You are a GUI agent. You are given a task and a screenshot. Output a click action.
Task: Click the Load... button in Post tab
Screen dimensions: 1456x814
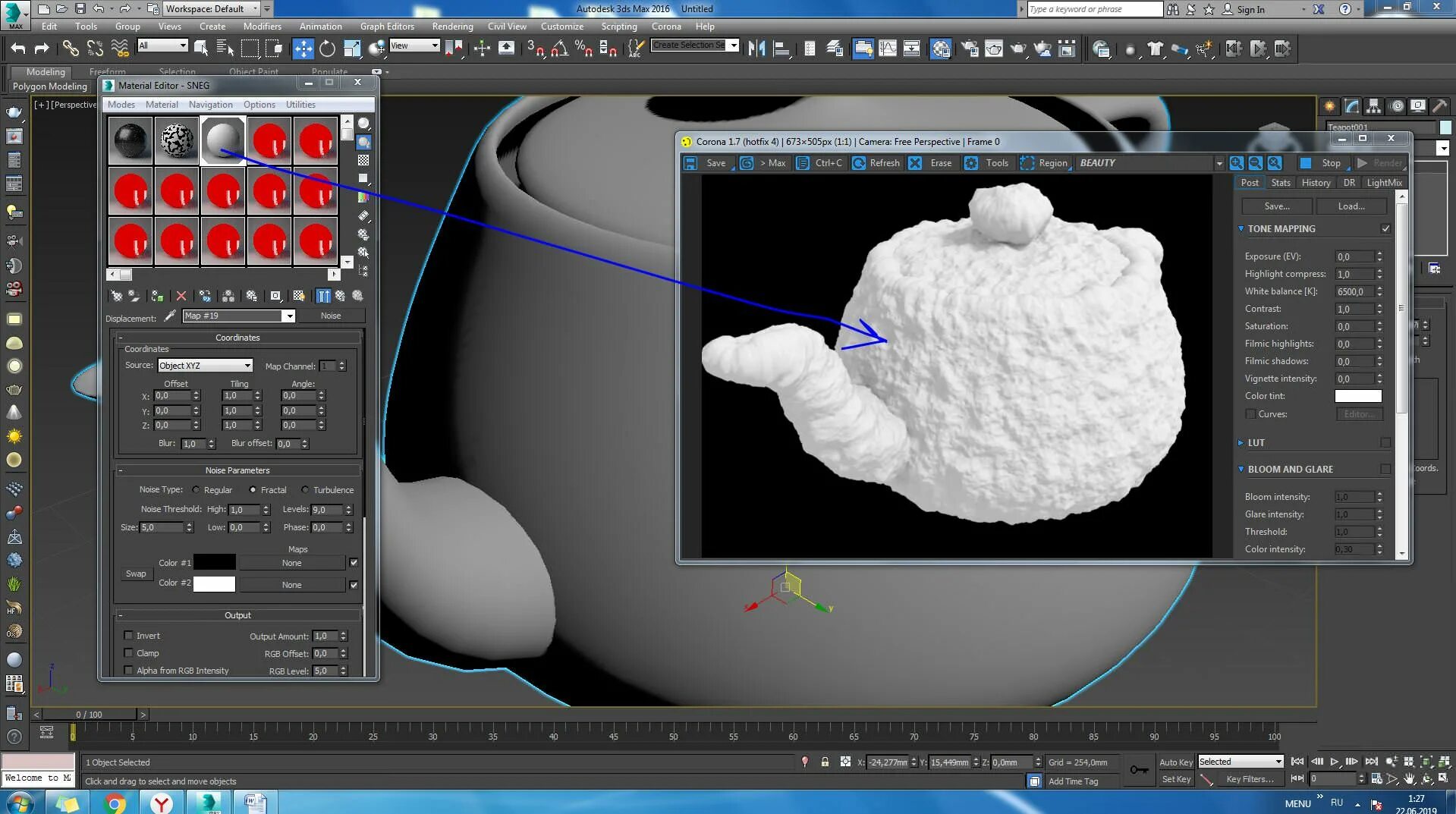(x=1351, y=206)
